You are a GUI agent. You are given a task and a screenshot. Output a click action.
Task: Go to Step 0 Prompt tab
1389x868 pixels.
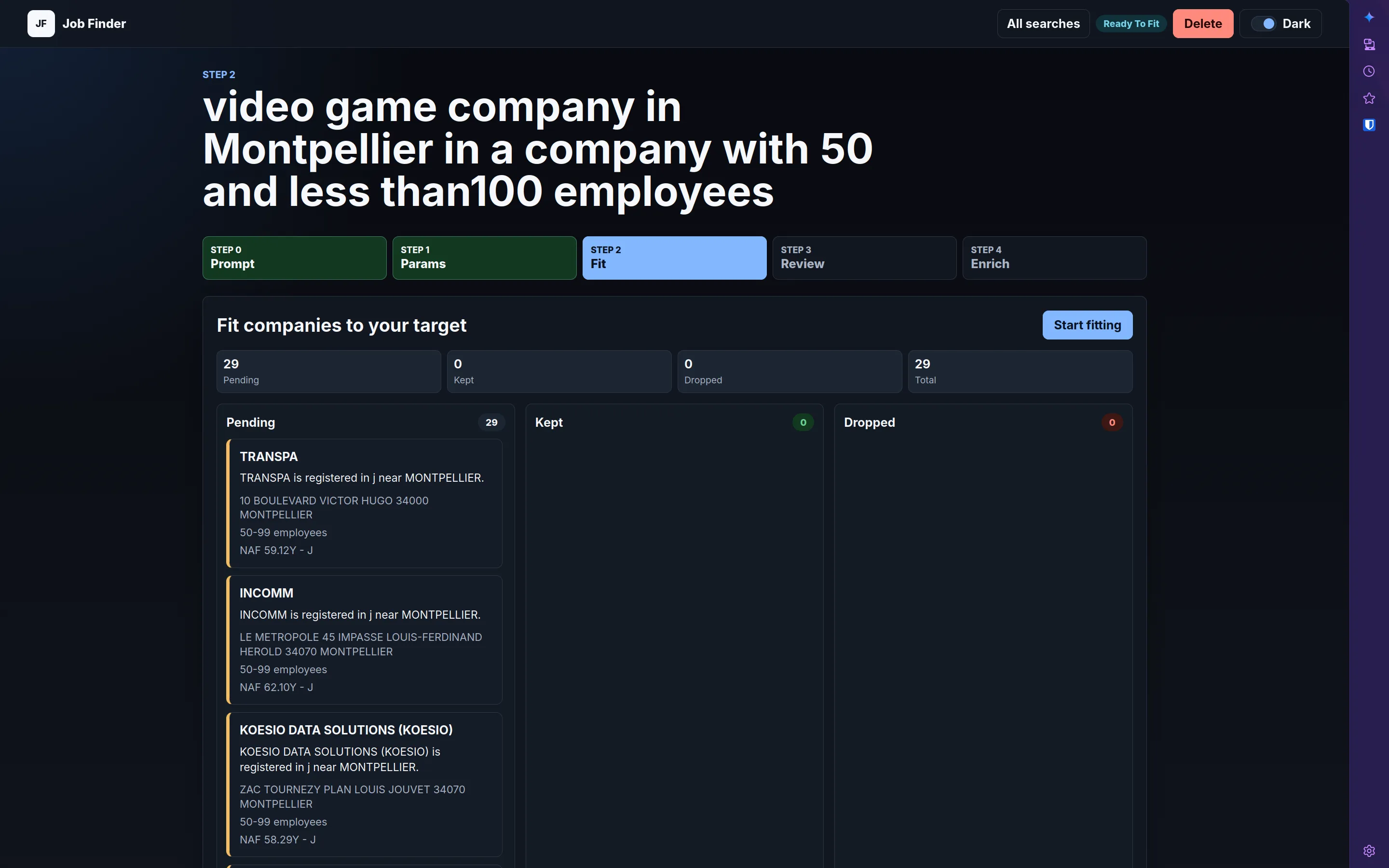tap(295, 258)
